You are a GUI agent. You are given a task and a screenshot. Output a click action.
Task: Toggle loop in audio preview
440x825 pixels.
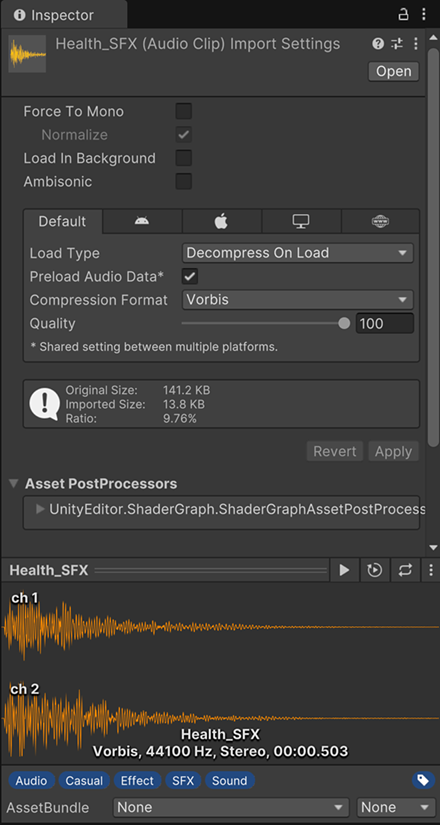point(405,570)
